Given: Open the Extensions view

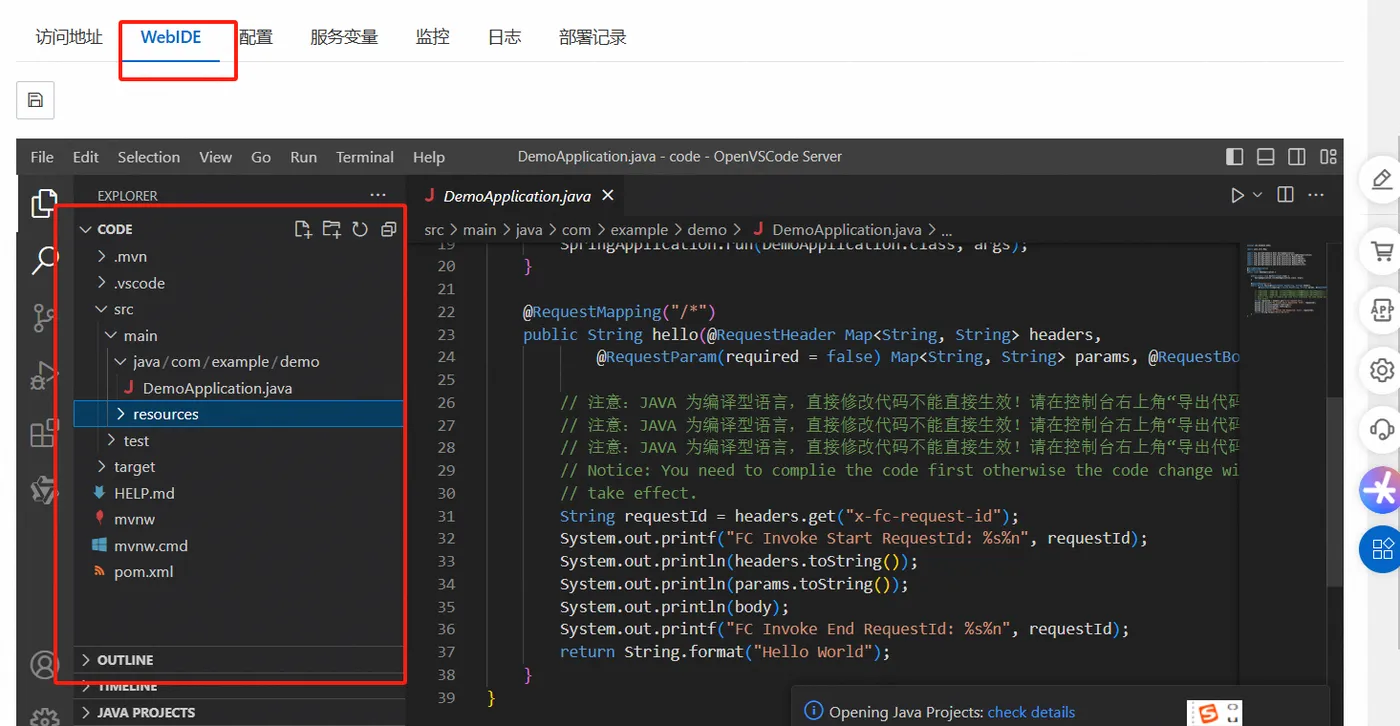Looking at the screenshot, I should [x=44, y=433].
